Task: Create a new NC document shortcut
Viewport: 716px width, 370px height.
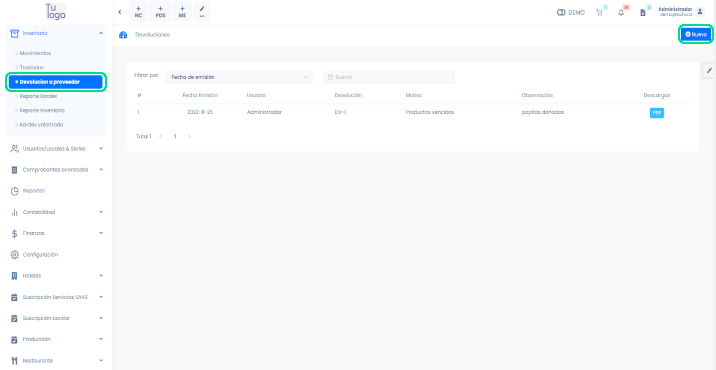Action: pos(138,12)
